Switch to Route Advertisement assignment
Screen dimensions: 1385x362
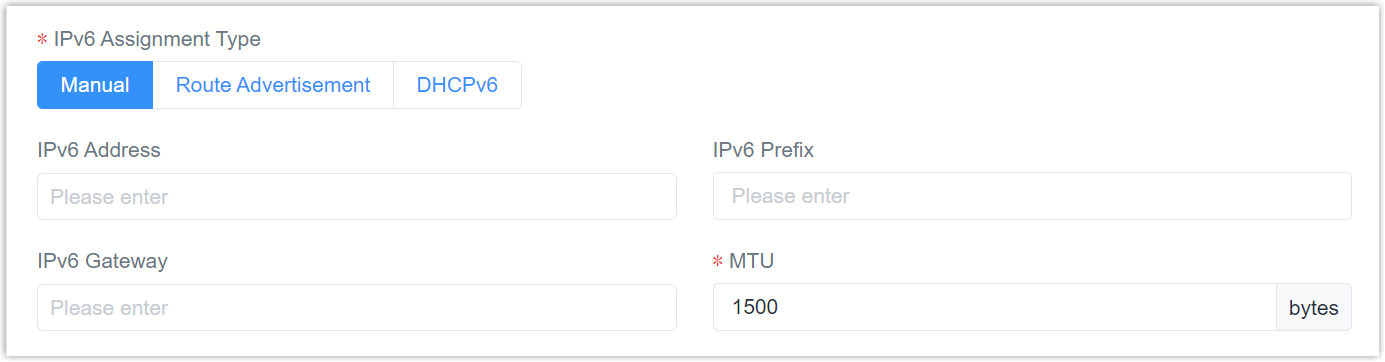coord(273,85)
